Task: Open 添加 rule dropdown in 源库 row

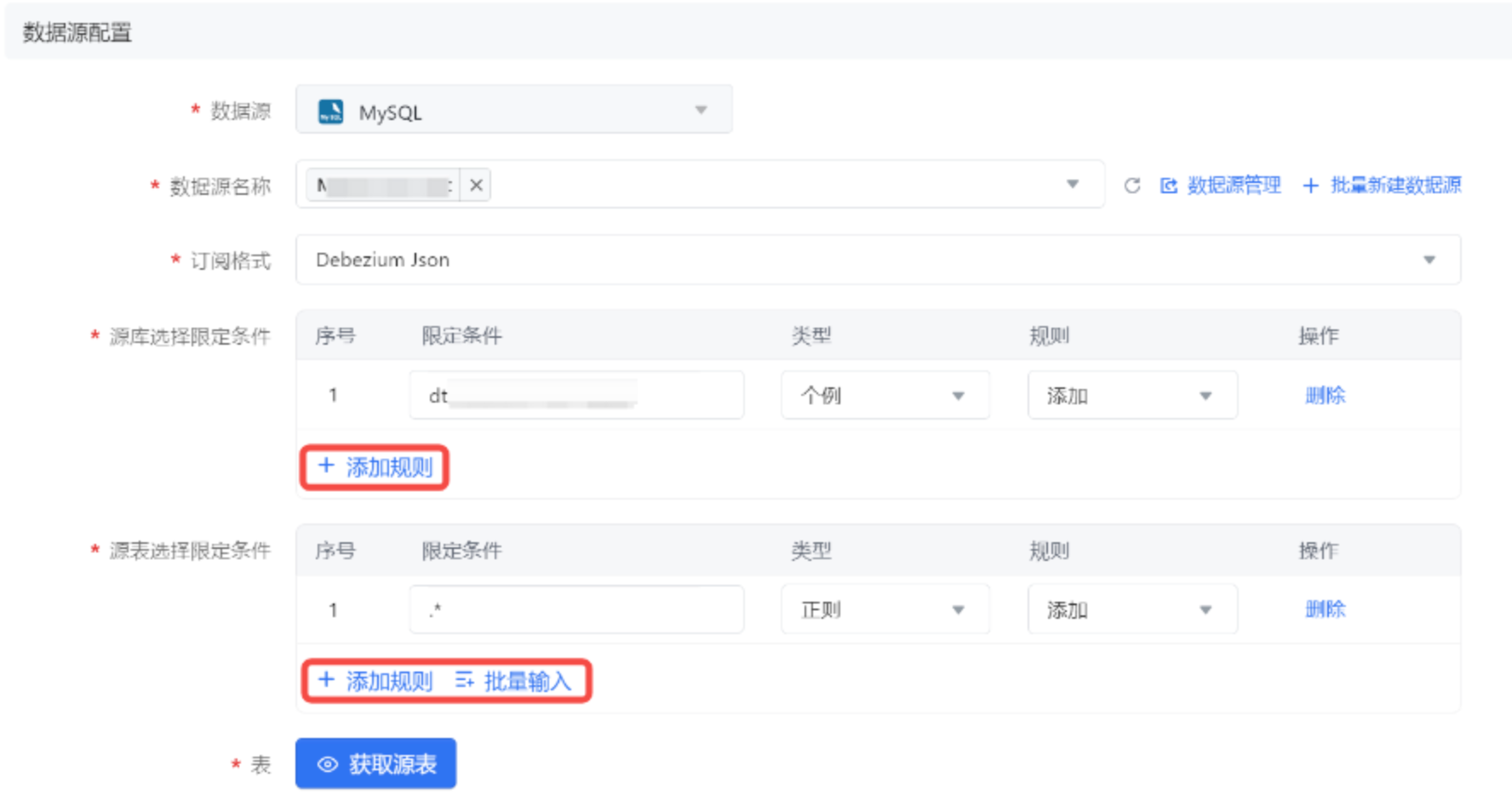Action: 1131,396
